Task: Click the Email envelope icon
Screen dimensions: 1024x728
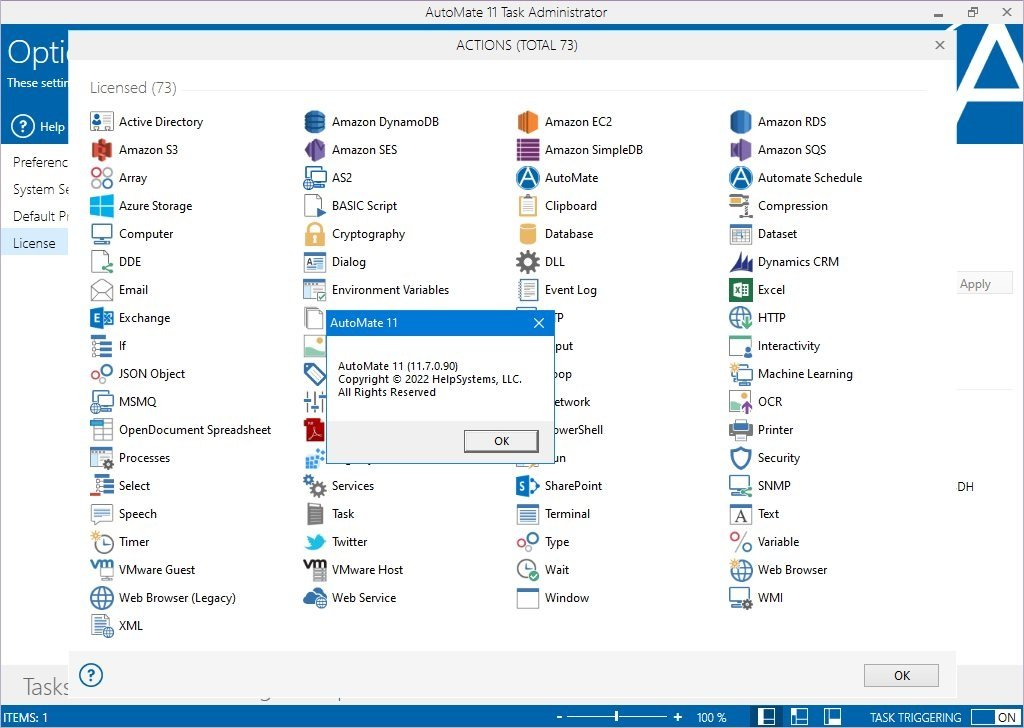Action: (x=102, y=290)
